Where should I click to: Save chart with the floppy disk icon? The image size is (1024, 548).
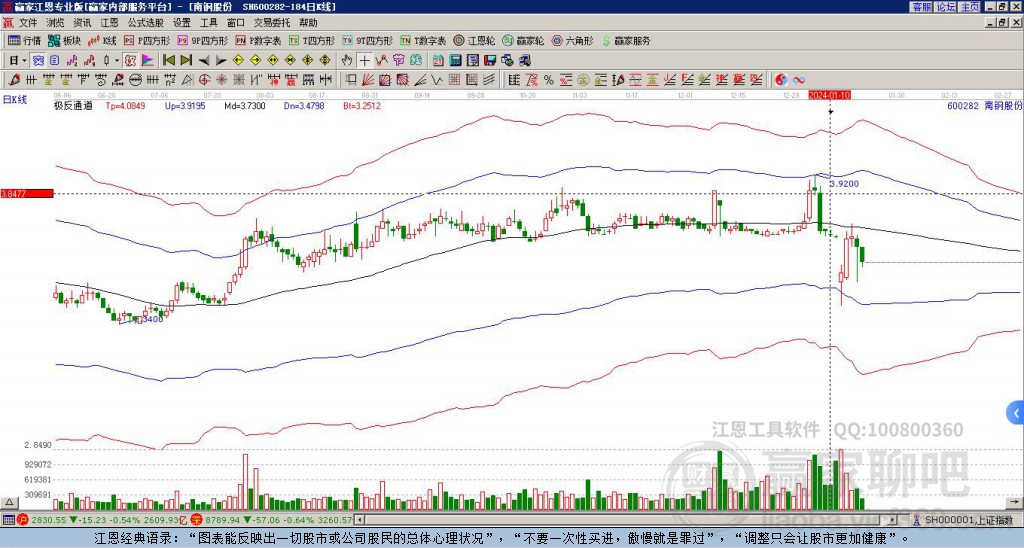[490, 61]
